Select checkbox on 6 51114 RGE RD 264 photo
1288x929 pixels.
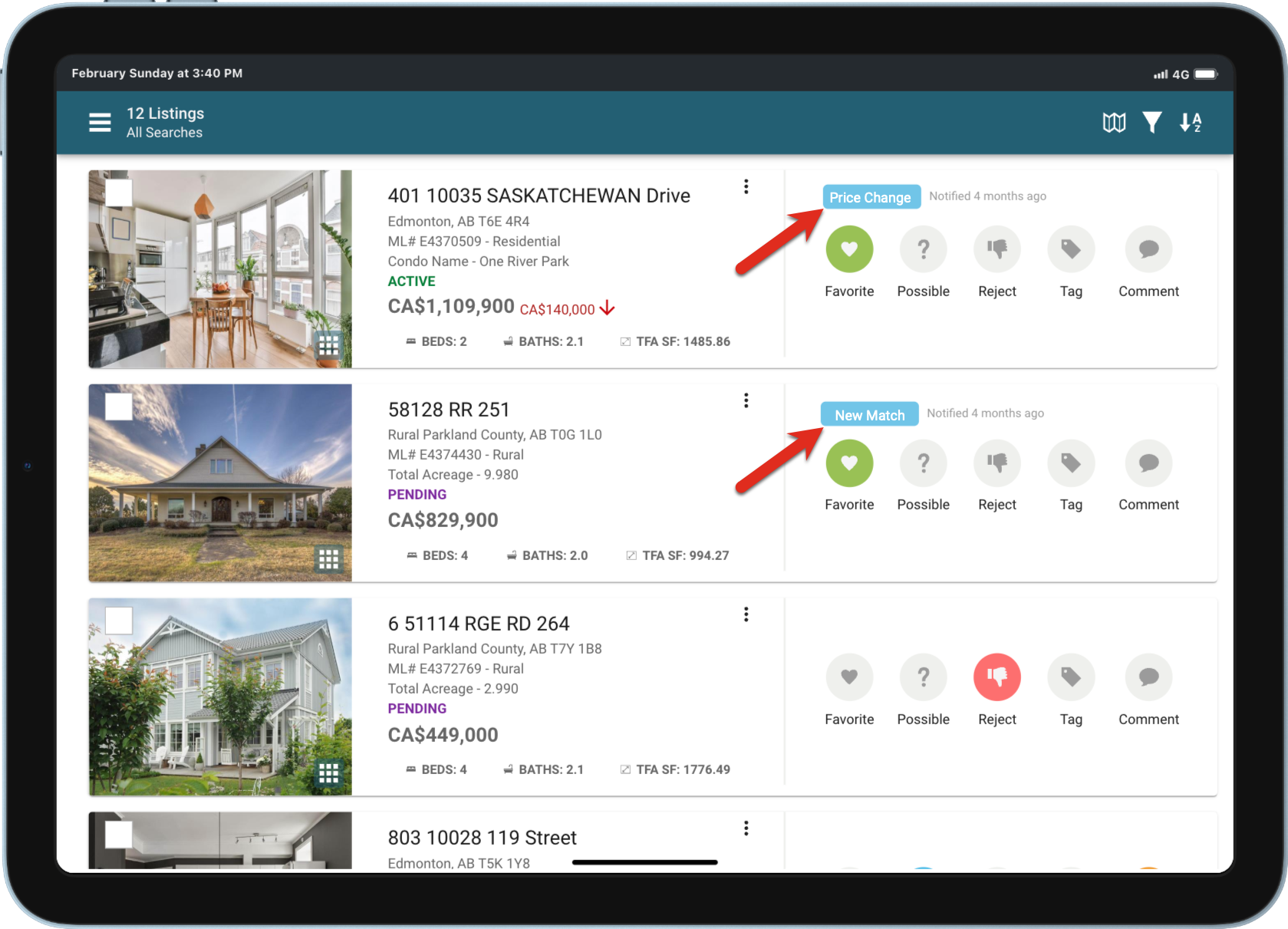point(119,620)
